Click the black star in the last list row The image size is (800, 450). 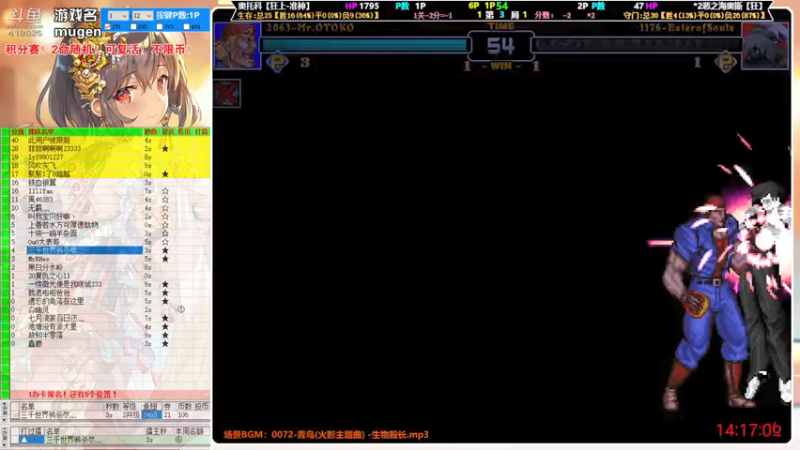pos(165,344)
